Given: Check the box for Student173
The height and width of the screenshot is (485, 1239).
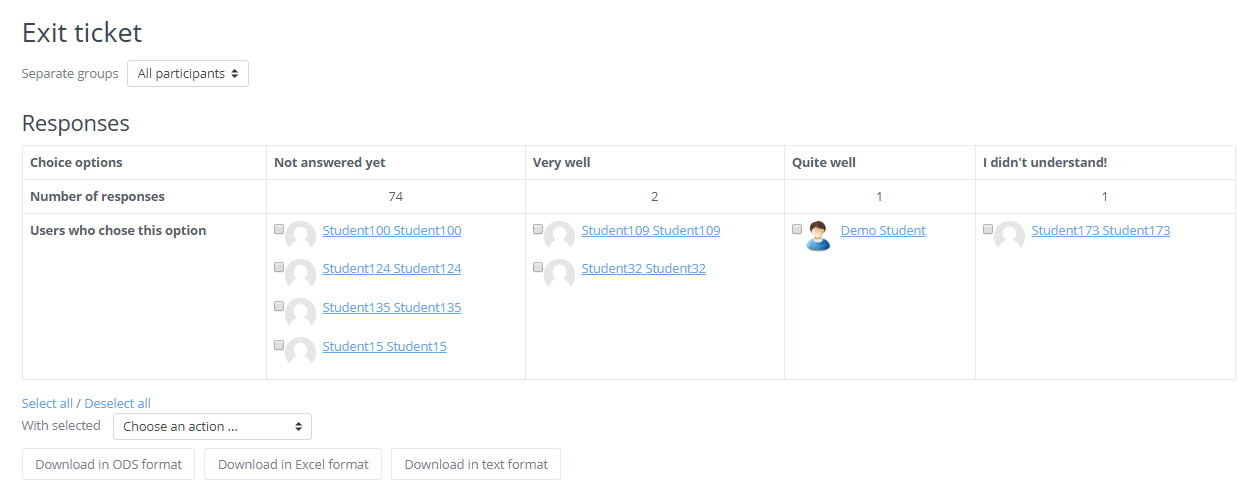Looking at the screenshot, I should [988, 229].
